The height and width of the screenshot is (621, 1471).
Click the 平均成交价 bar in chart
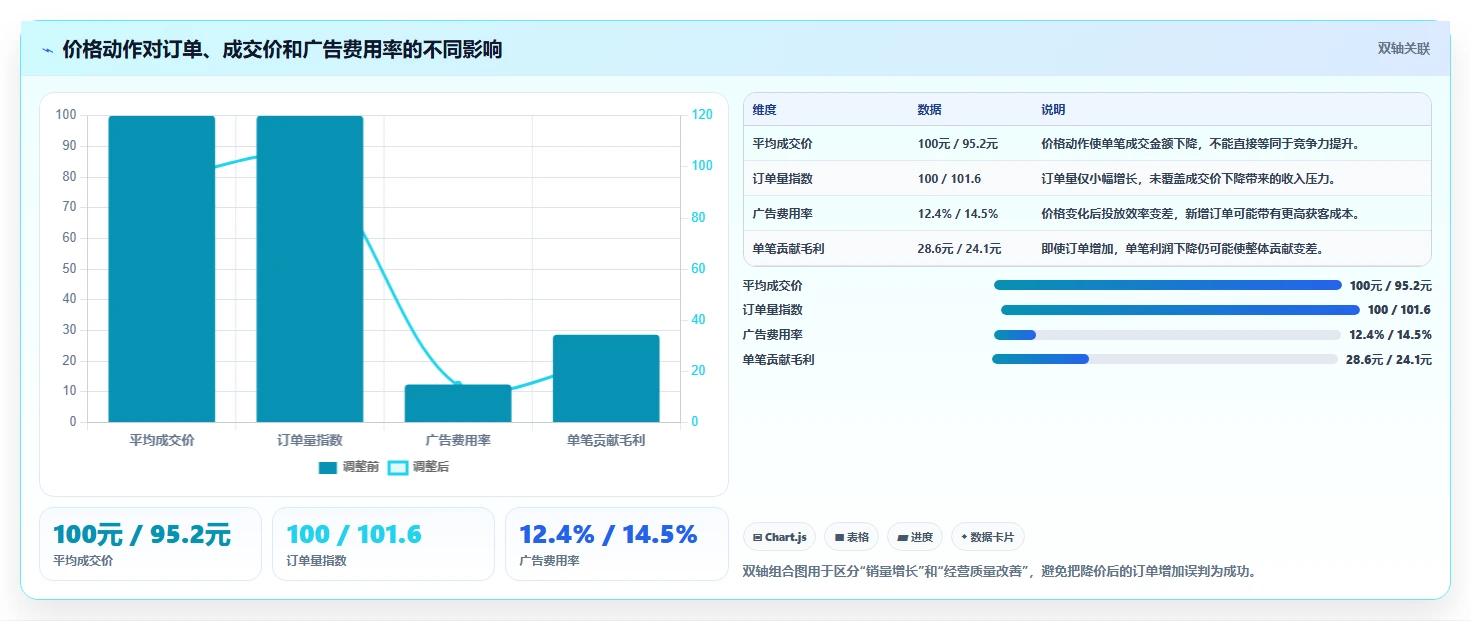point(162,269)
